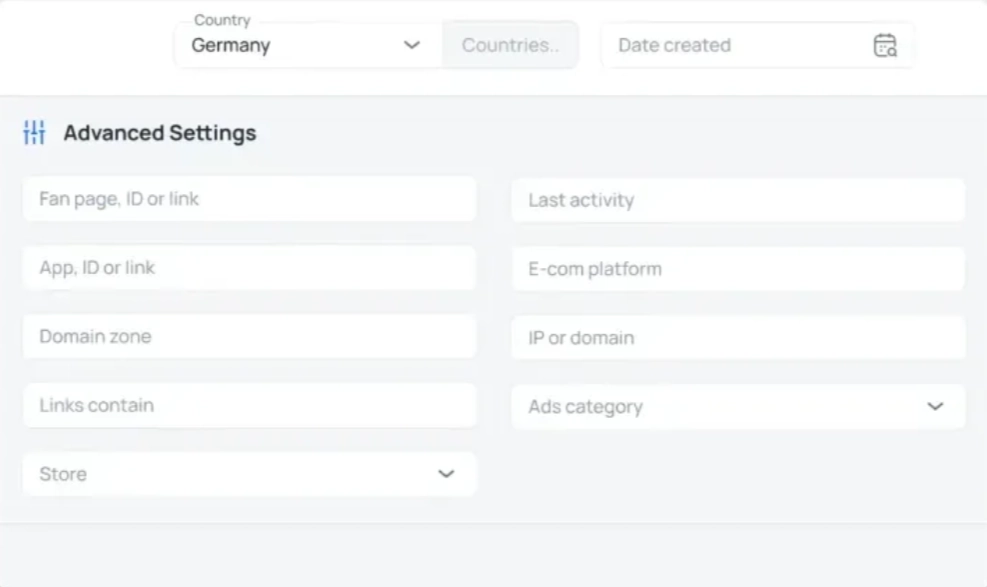Click the Fan page, ID or link field
The height and width of the screenshot is (587, 987).
pyautogui.click(x=249, y=199)
